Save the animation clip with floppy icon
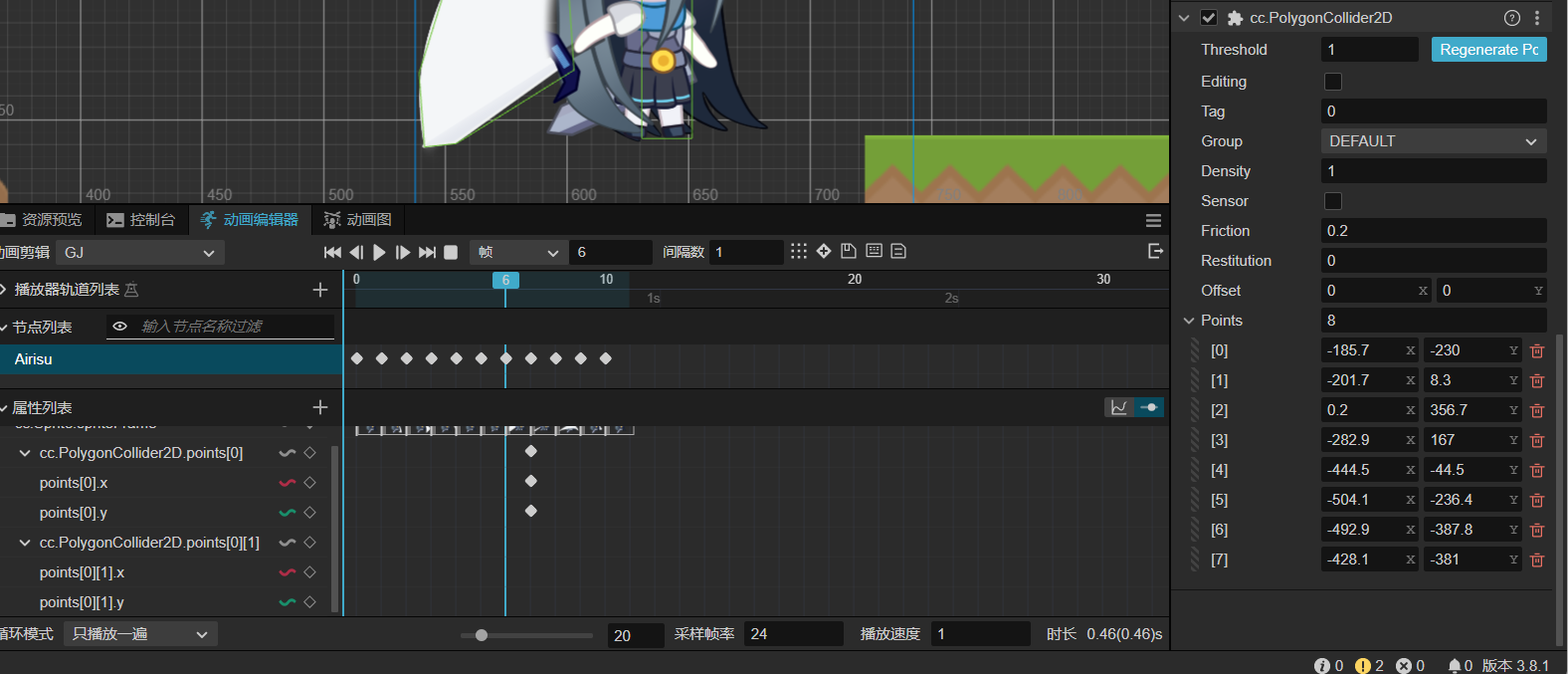This screenshot has width=1568, height=674. 849,251
